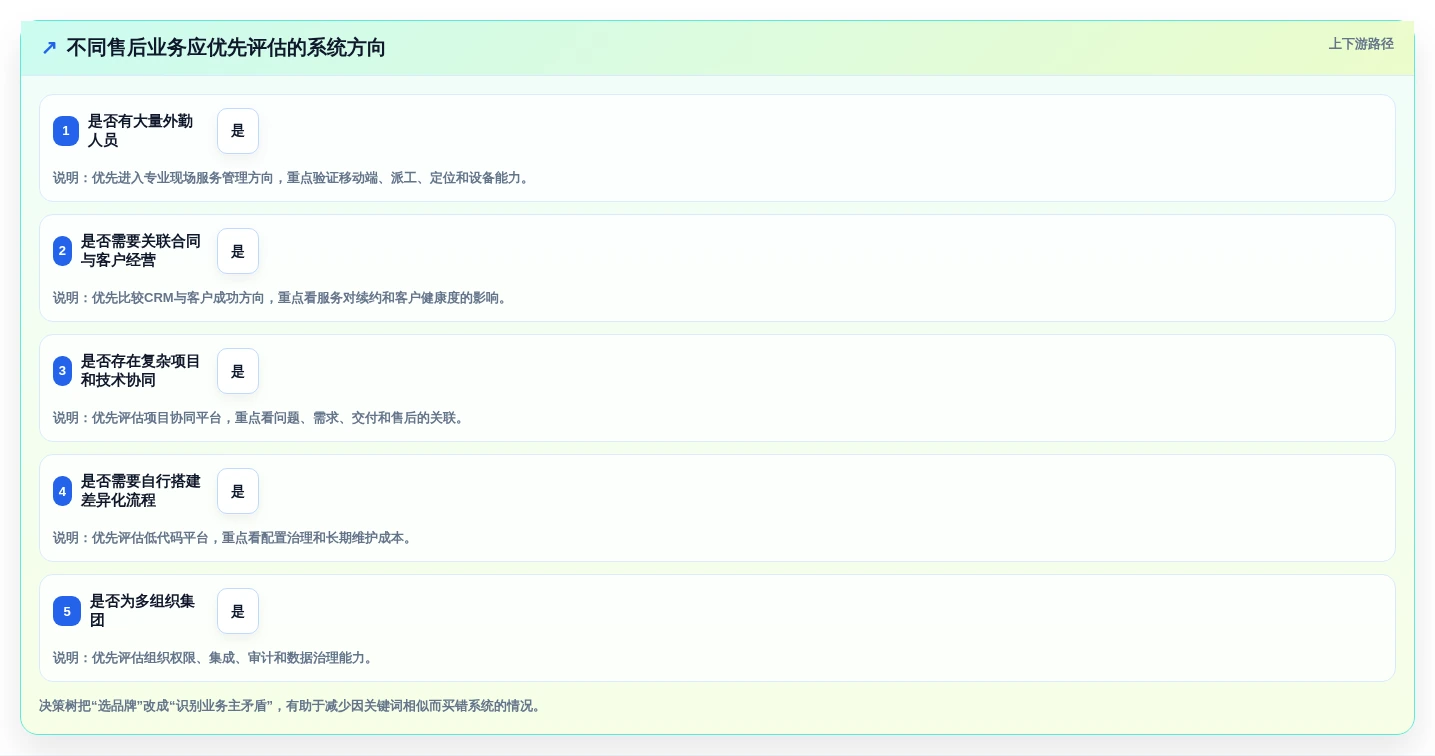Click the note about CRM与客户成功方向
This screenshot has width=1435, height=756.
pos(282,298)
